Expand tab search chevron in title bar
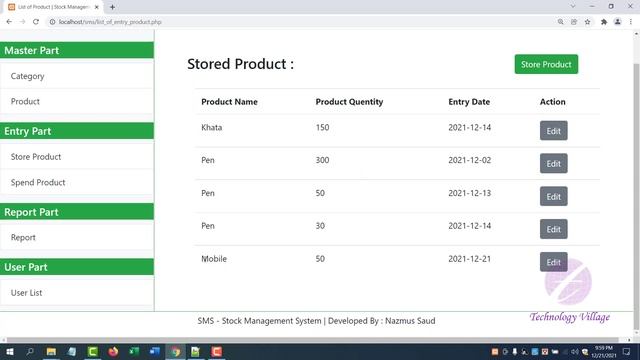Image resolution: width=640 pixels, height=360 pixels. point(573,7)
